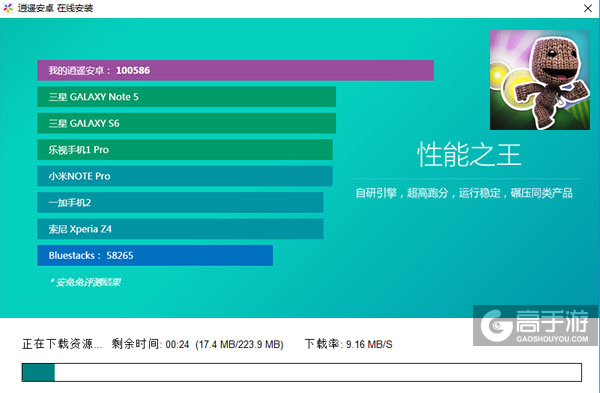Click the remaining time 00:24 value
This screenshot has height=393, width=600.
[x=178, y=345]
